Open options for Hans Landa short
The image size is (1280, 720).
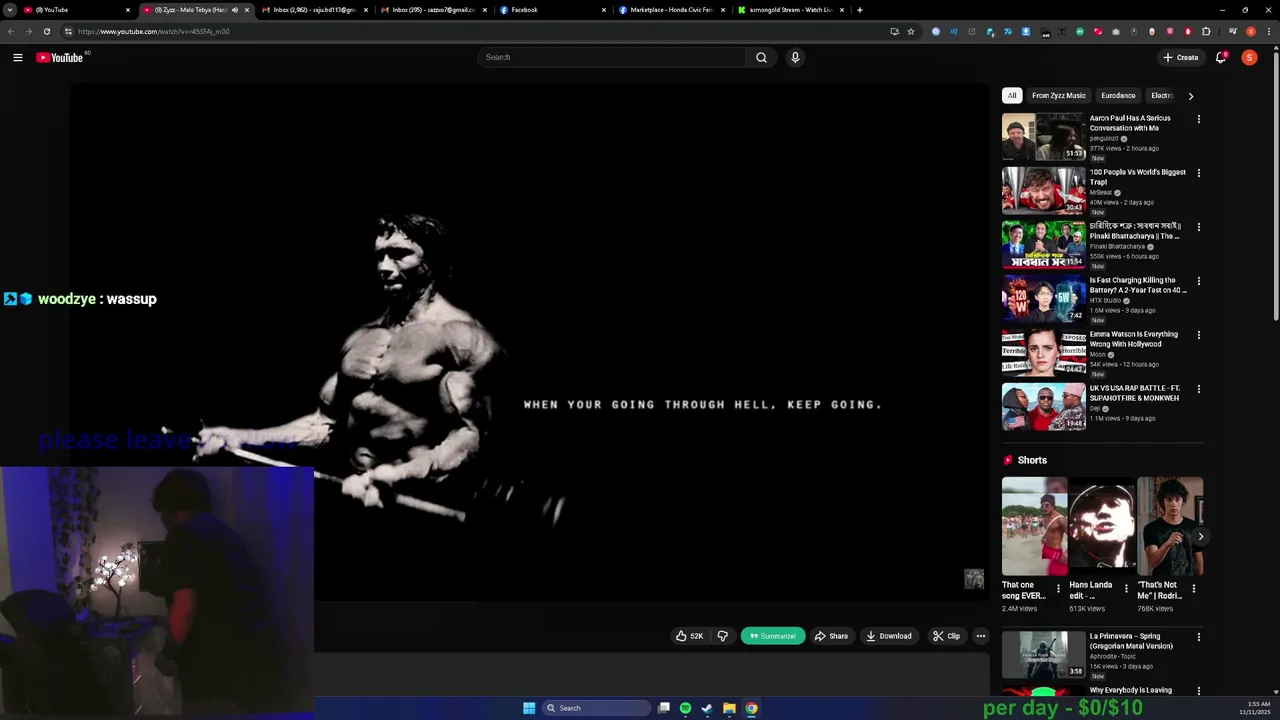[x=1126, y=589]
